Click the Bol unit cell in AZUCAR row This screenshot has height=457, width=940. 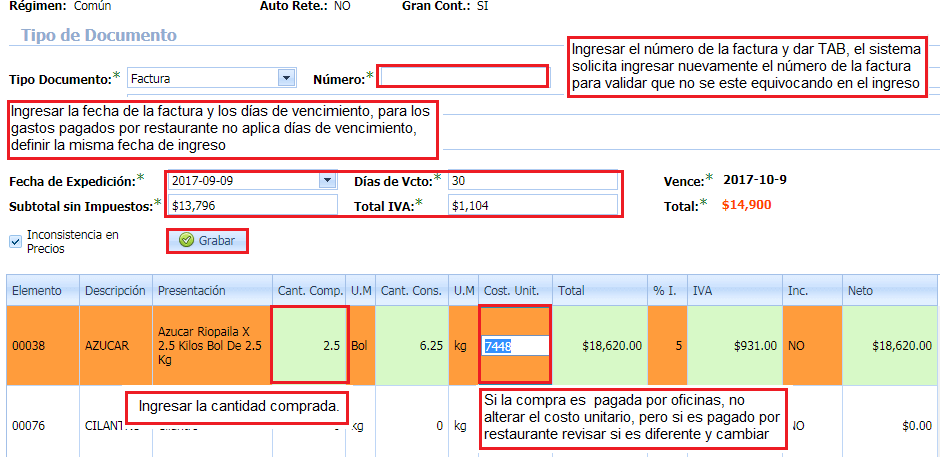[361, 345]
